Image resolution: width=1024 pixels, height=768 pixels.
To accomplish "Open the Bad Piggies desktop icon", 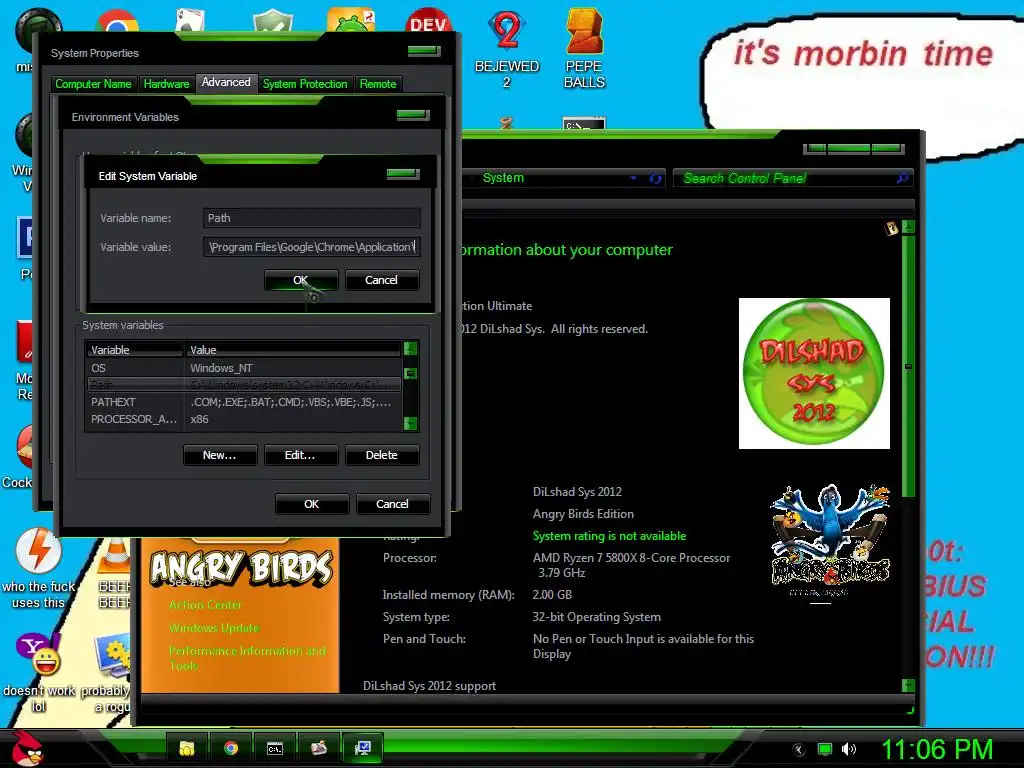I will [351, 20].
